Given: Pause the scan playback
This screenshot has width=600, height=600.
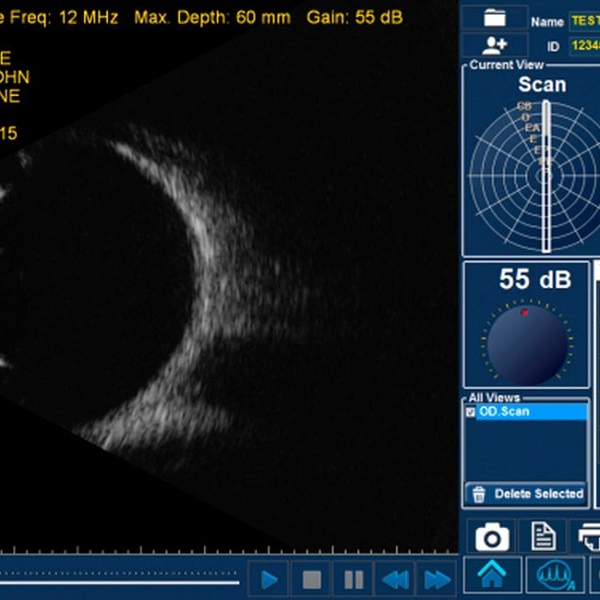Looking at the screenshot, I should (x=353, y=579).
